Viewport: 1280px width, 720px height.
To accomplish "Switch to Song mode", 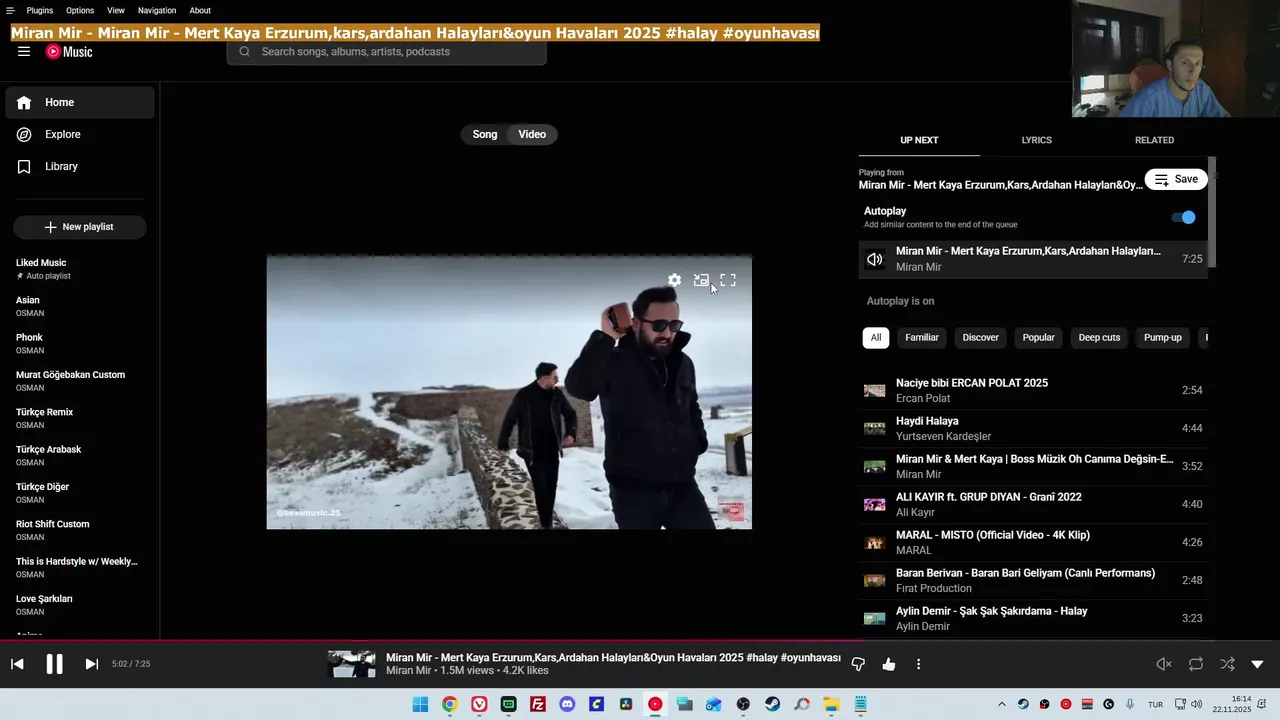I will [x=485, y=134].
